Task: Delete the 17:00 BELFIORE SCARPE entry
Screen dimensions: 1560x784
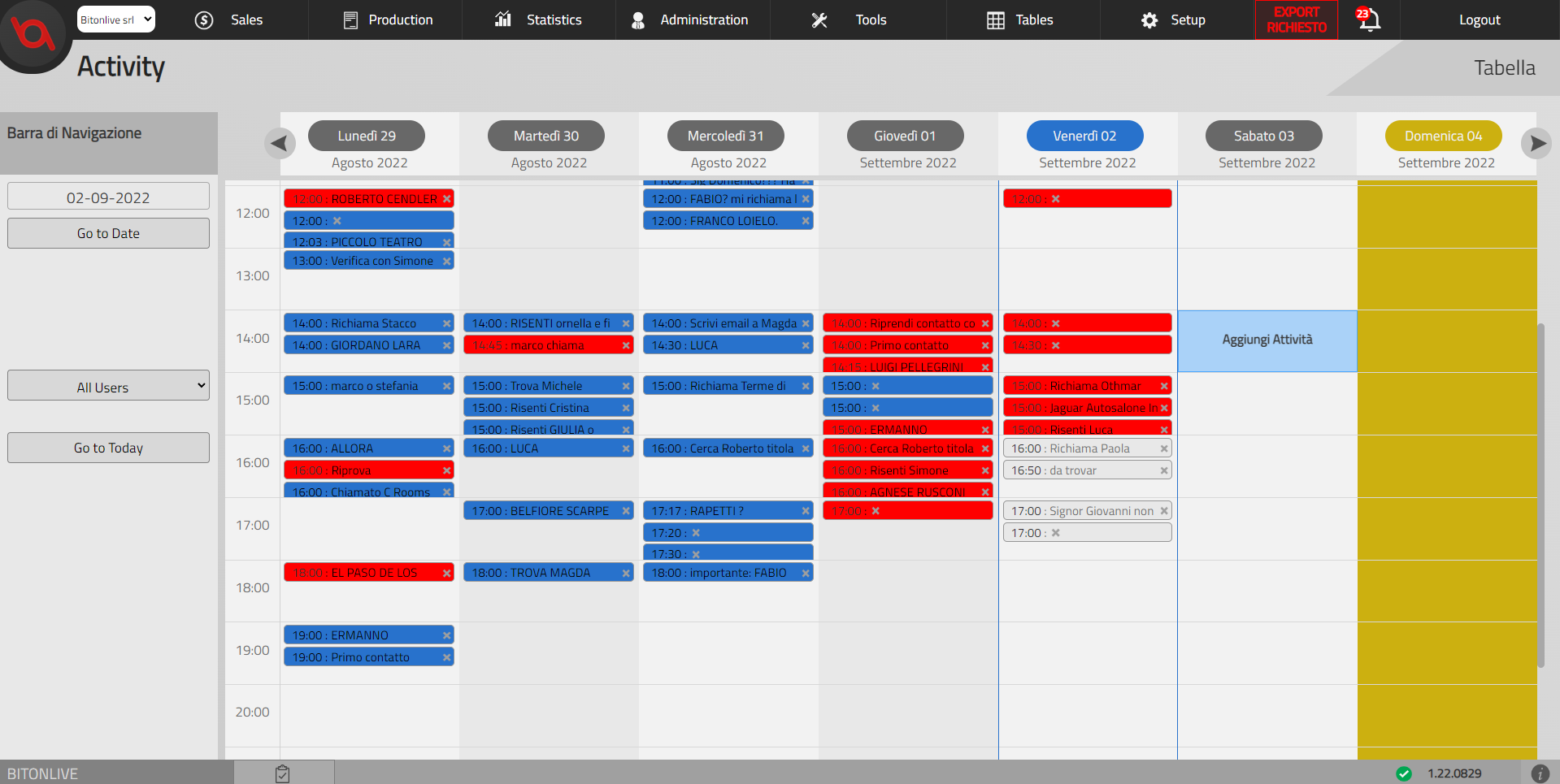Action: pyautogui.click(x=626, y=511)
